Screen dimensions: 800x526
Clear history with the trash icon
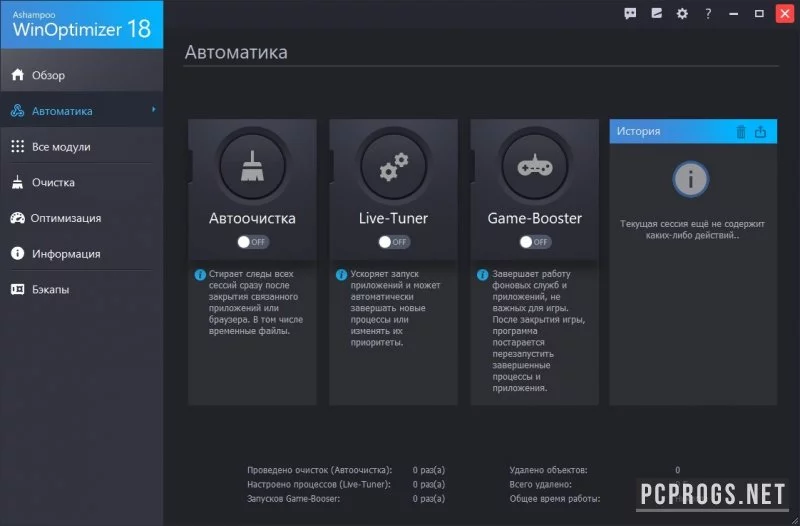click(x=741, y=132)
